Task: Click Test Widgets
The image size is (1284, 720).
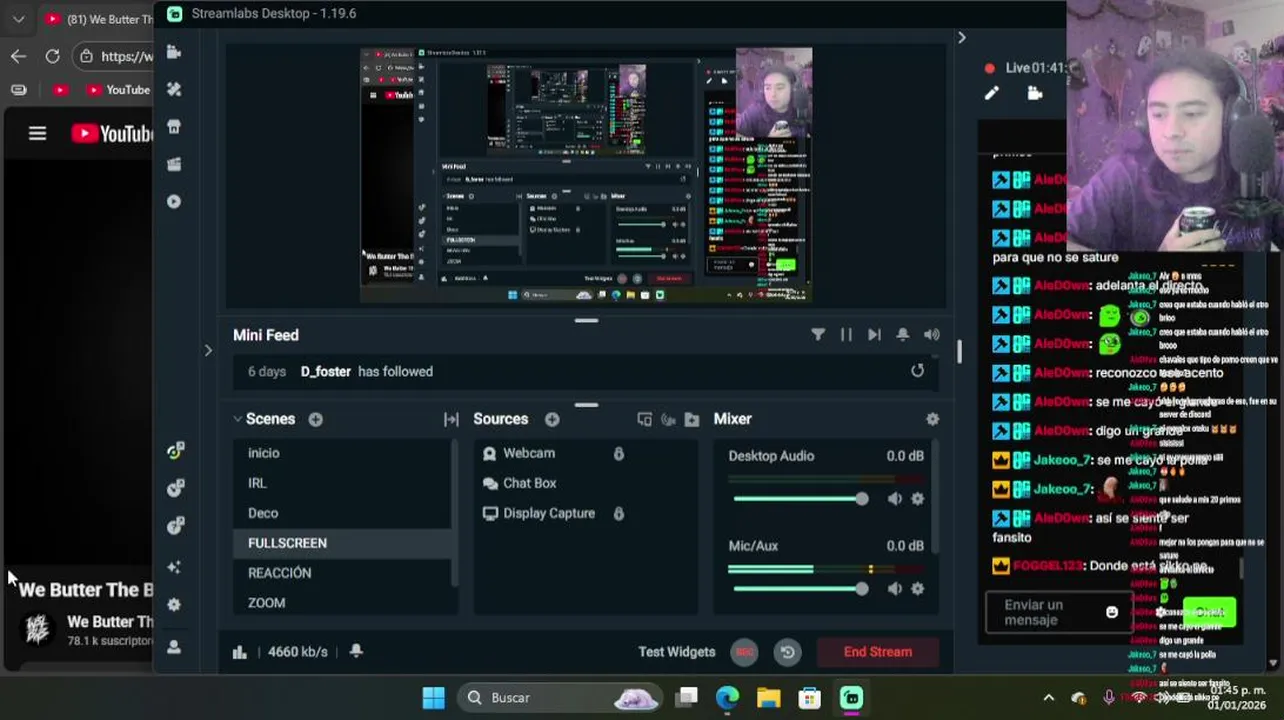Action: click(x=677, y=652)
